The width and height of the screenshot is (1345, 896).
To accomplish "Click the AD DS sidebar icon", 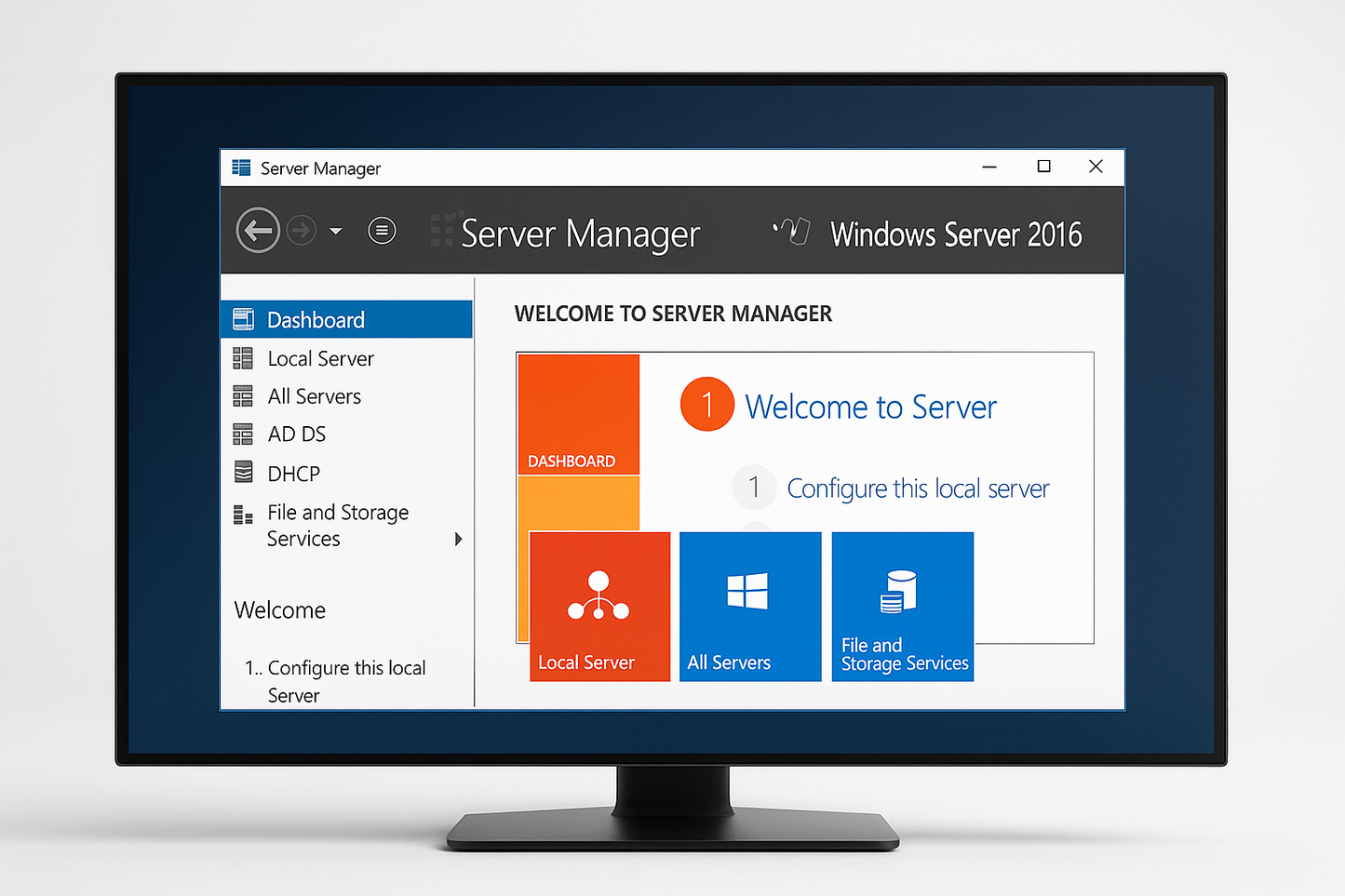I will (243, 434).
